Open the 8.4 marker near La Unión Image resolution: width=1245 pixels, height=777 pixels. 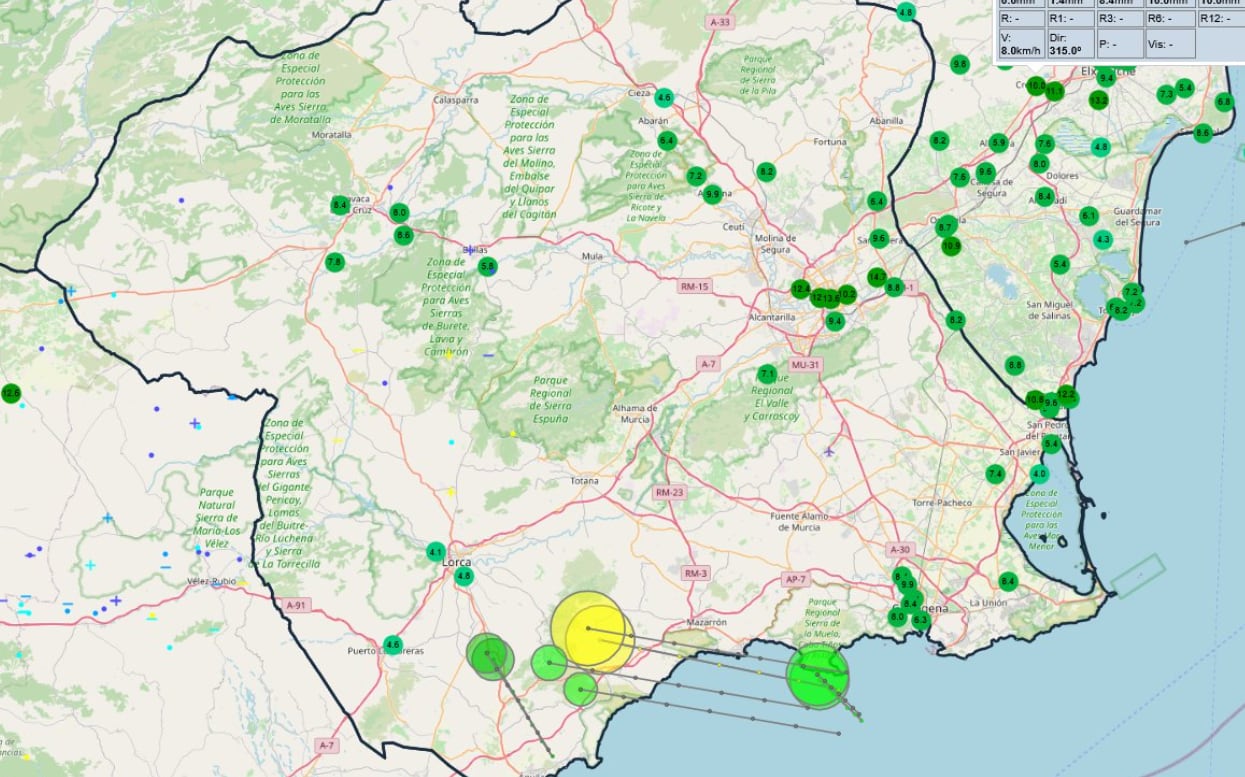tap(1007, 581)
